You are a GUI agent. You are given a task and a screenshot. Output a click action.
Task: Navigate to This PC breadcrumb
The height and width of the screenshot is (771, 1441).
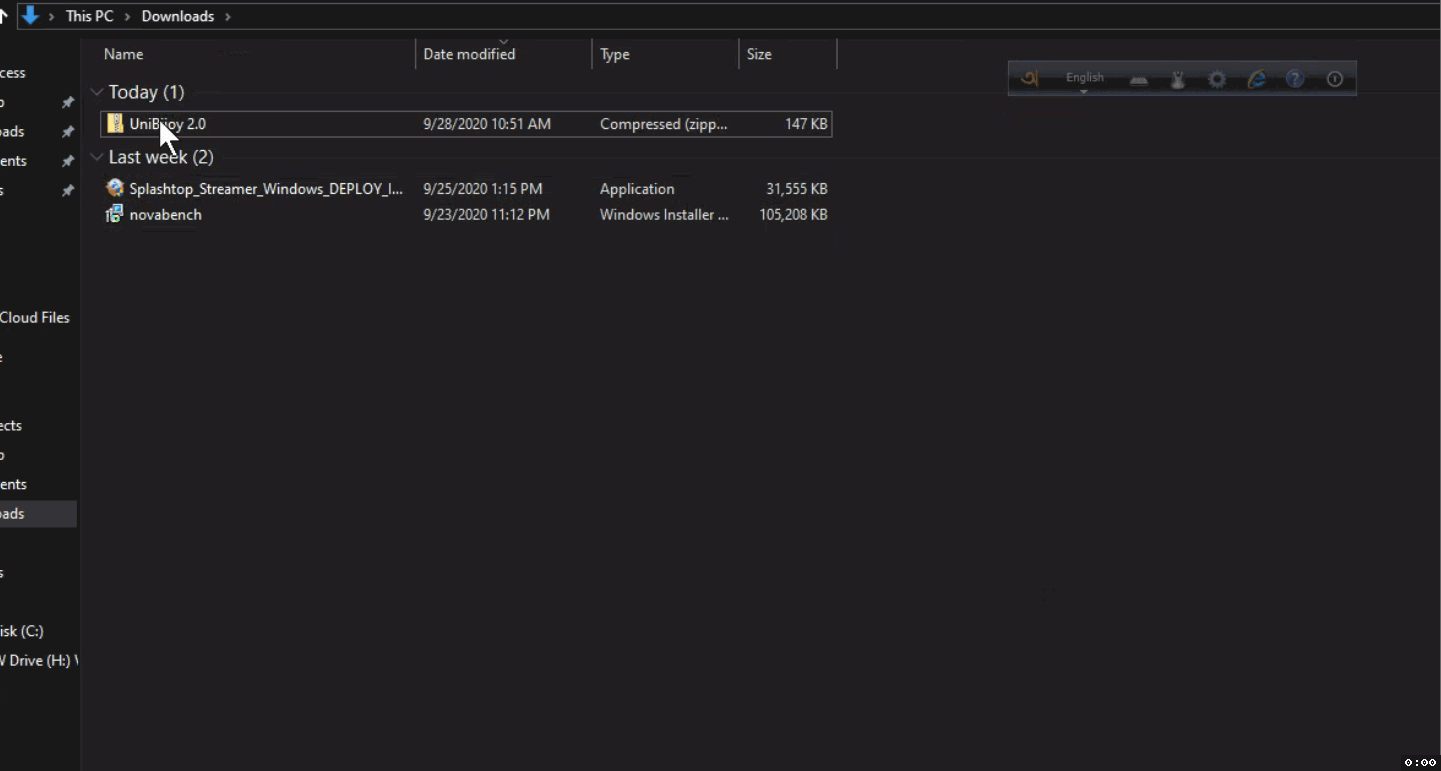tap(89, 16)
